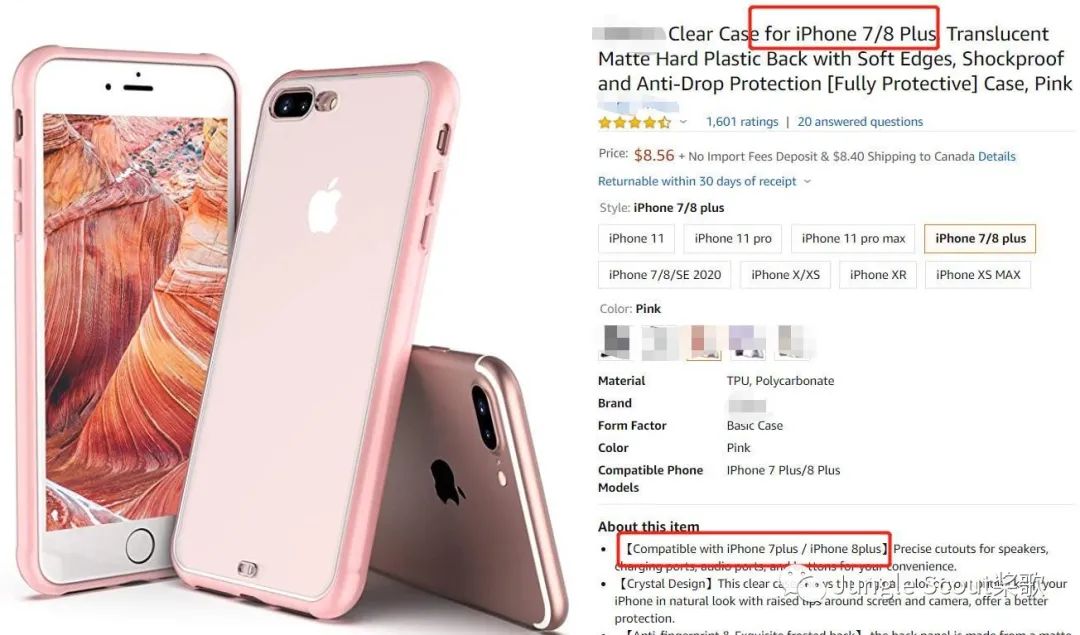Open the 1,601 ratings link
The width and height of the screenshot is (1080, 635).
742,122
